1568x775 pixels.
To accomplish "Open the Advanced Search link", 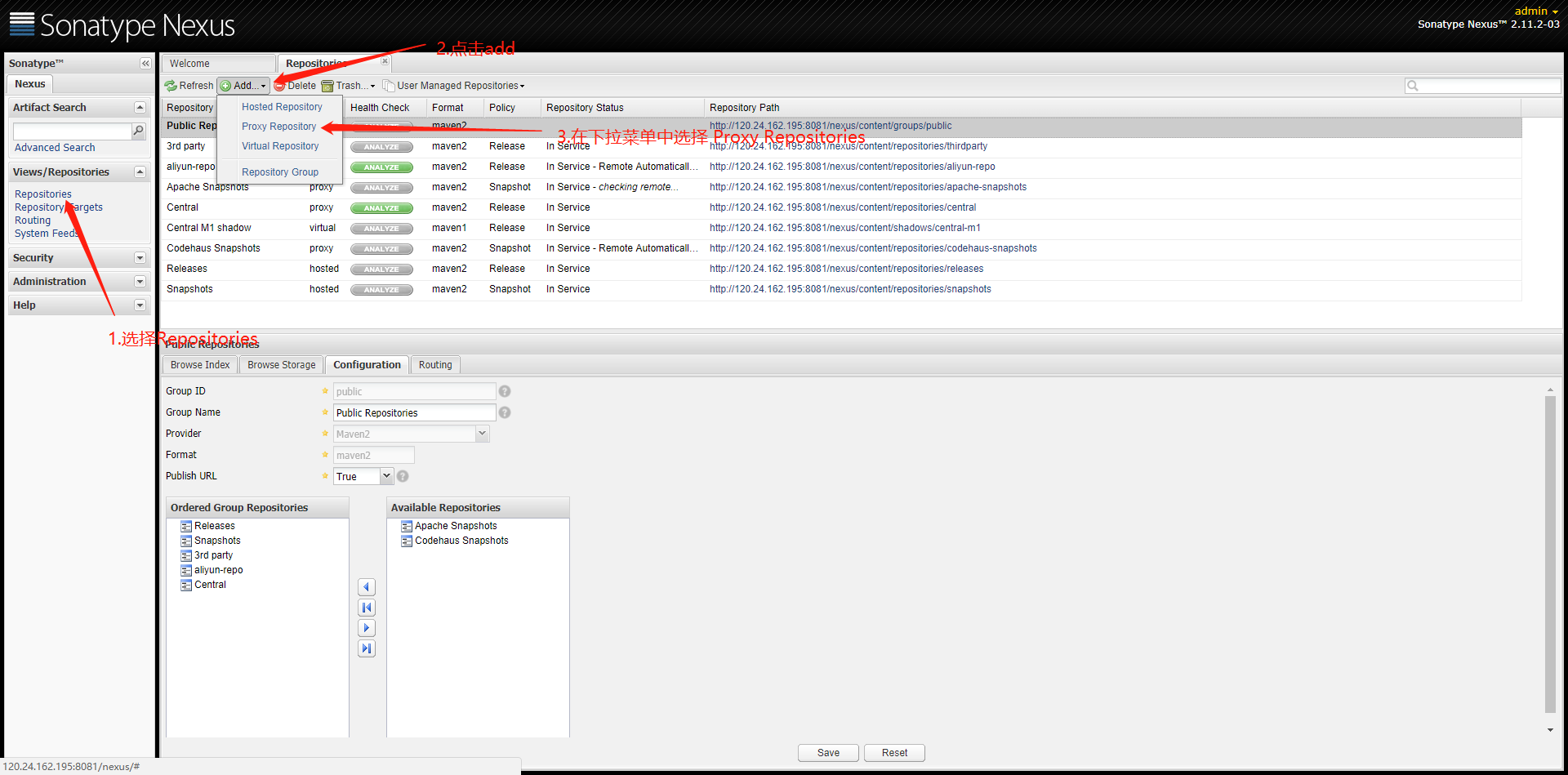I will [55, 148].
